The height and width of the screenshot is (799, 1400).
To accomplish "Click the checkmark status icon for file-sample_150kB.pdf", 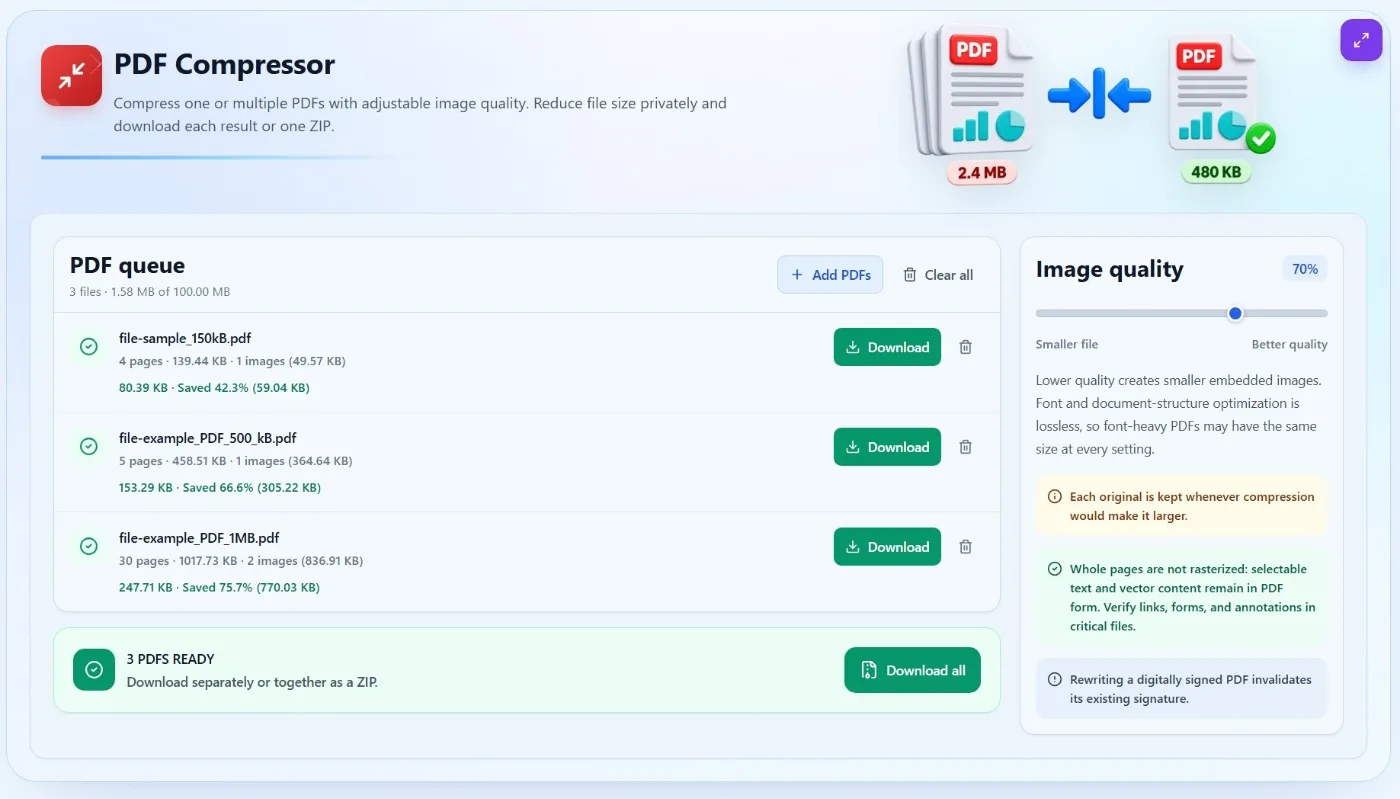I will tap(89, 346).
